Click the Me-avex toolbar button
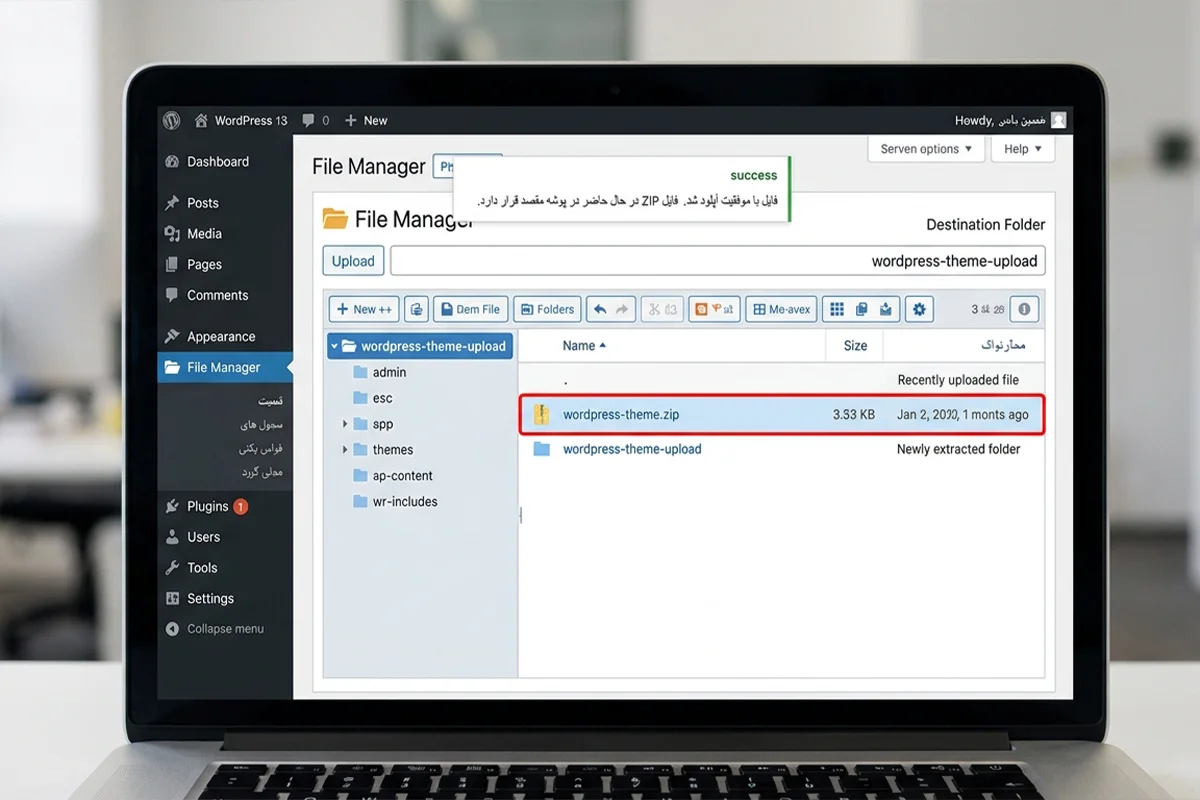 coord(781,309)
